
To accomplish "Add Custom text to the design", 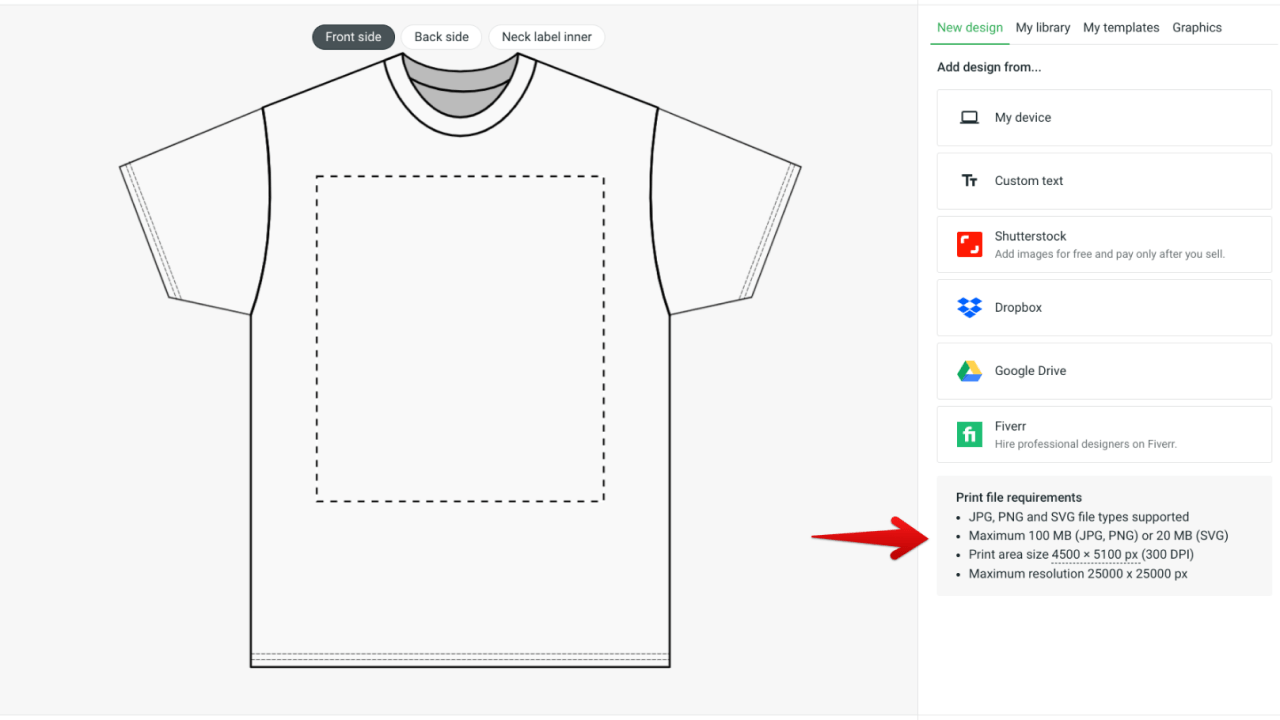I will click(1028, 181).
